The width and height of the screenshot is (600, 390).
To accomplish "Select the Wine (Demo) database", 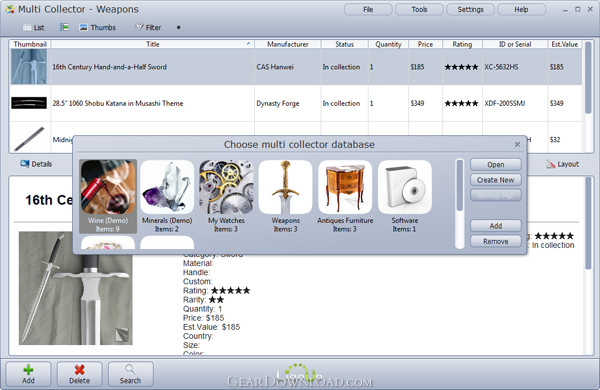I will 108,196.
